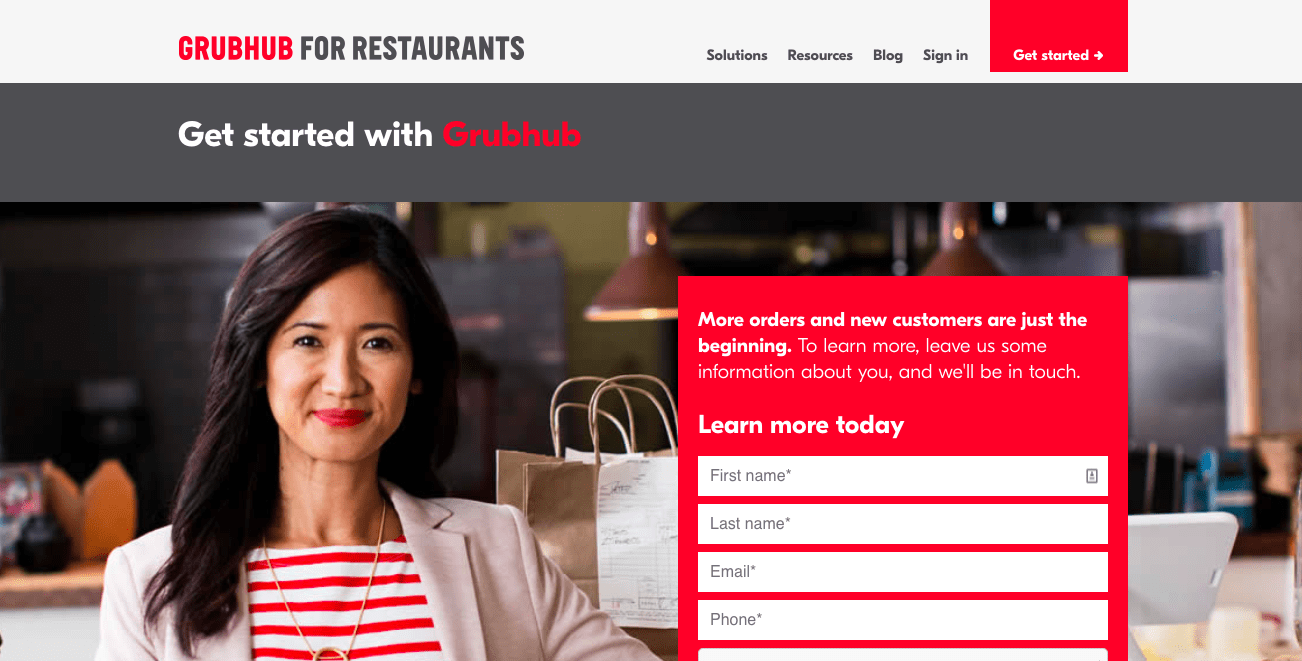Click the Grubhub for Restaurants logo
Viewport: 1302px width, 661px height.
pyautogui.click(x=351, y=48)
